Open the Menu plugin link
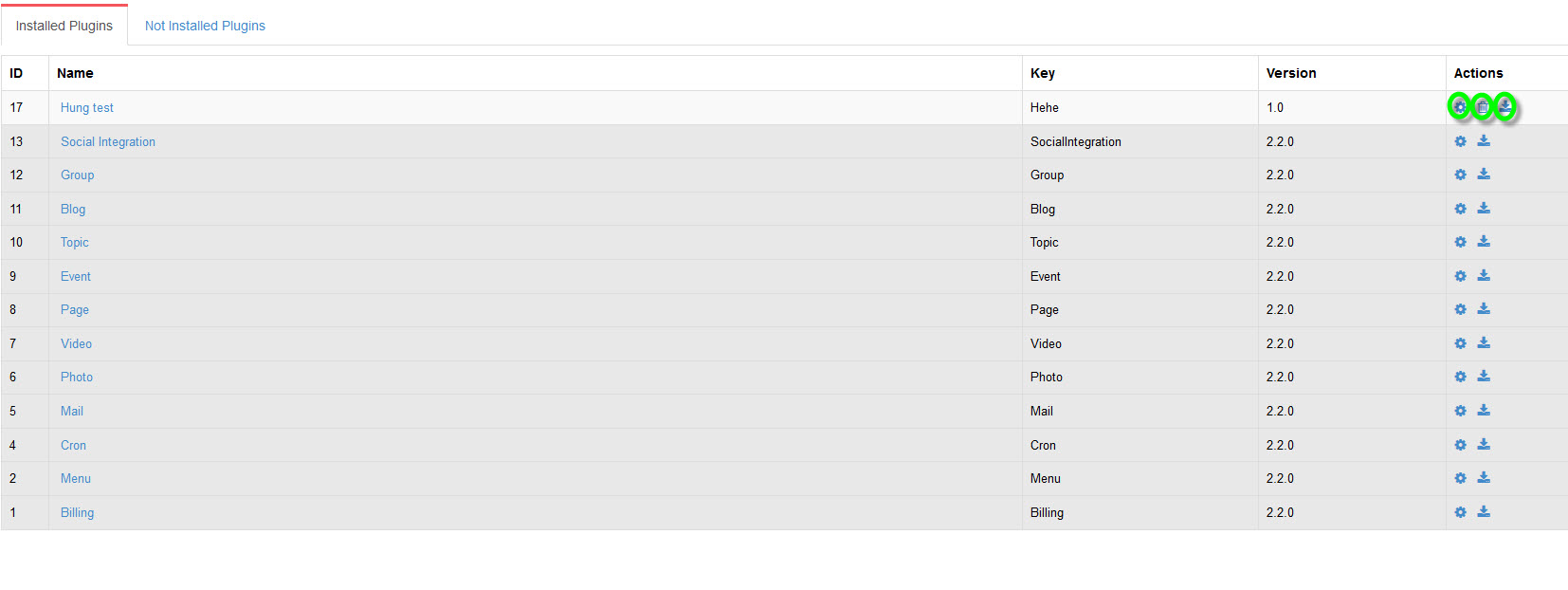The height and width of the screenshot is (590, 1568). coord(76,479)
